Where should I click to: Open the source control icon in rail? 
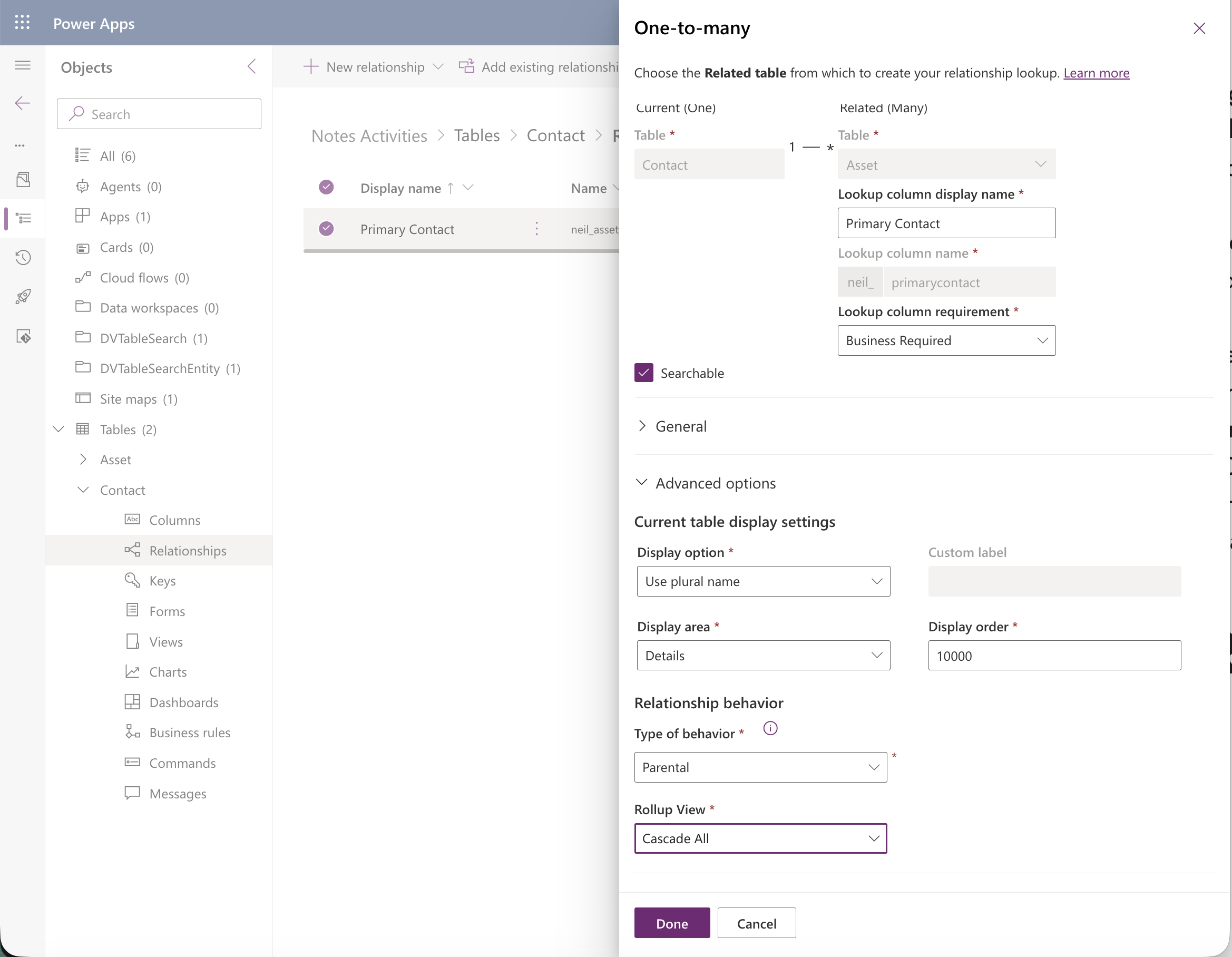(x=23, y=337)
